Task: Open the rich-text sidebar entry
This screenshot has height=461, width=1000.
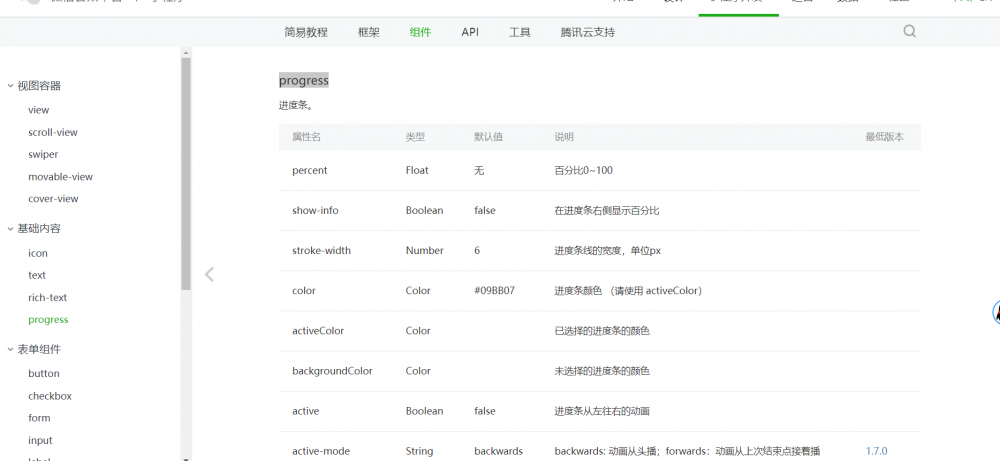Action: point(48,297)
